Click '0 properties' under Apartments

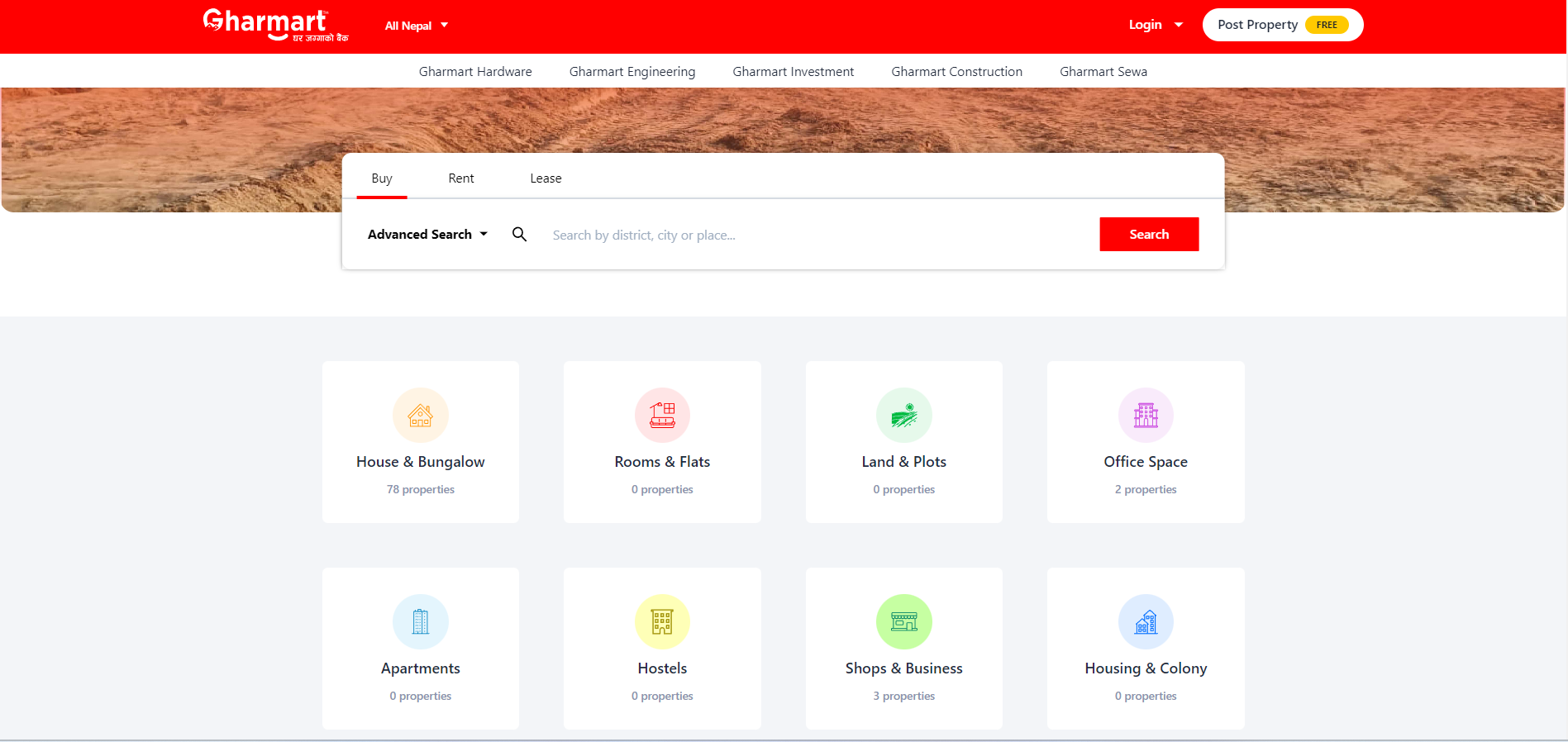[421, 696]
